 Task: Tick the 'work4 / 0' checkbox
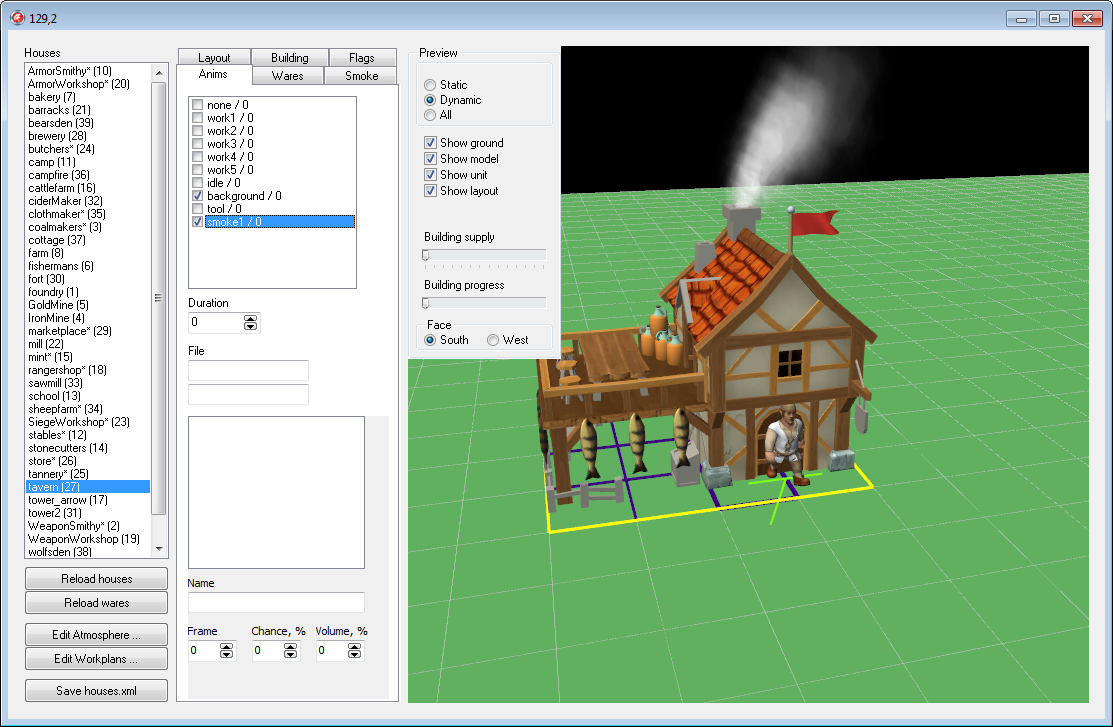(x=197, y=157)
